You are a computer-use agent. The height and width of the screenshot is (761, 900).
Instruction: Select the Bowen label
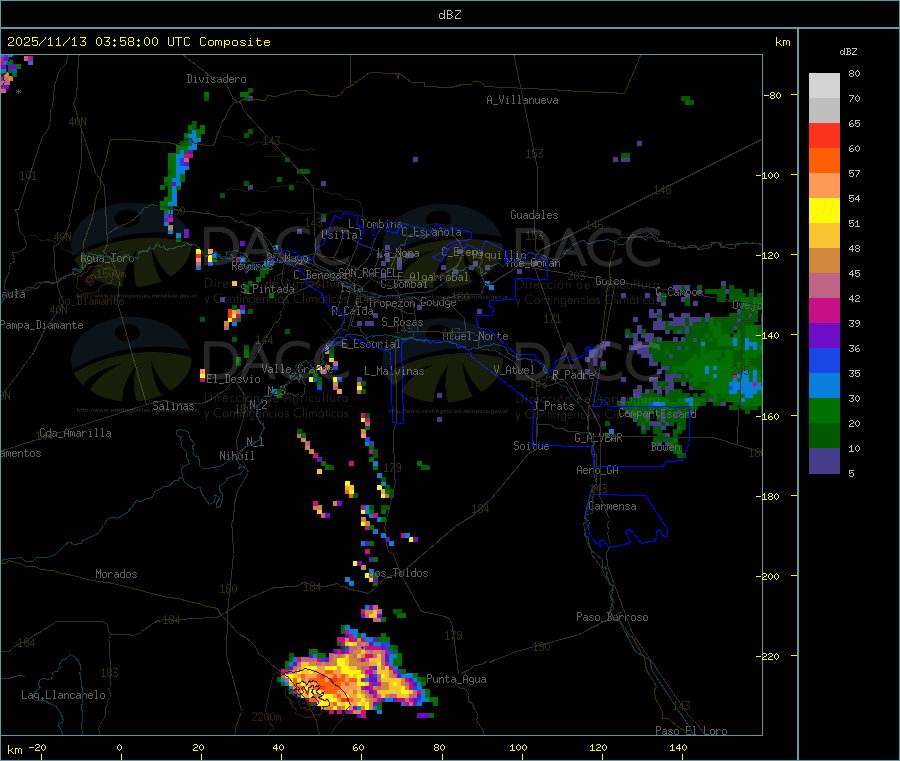click(666, 446)
